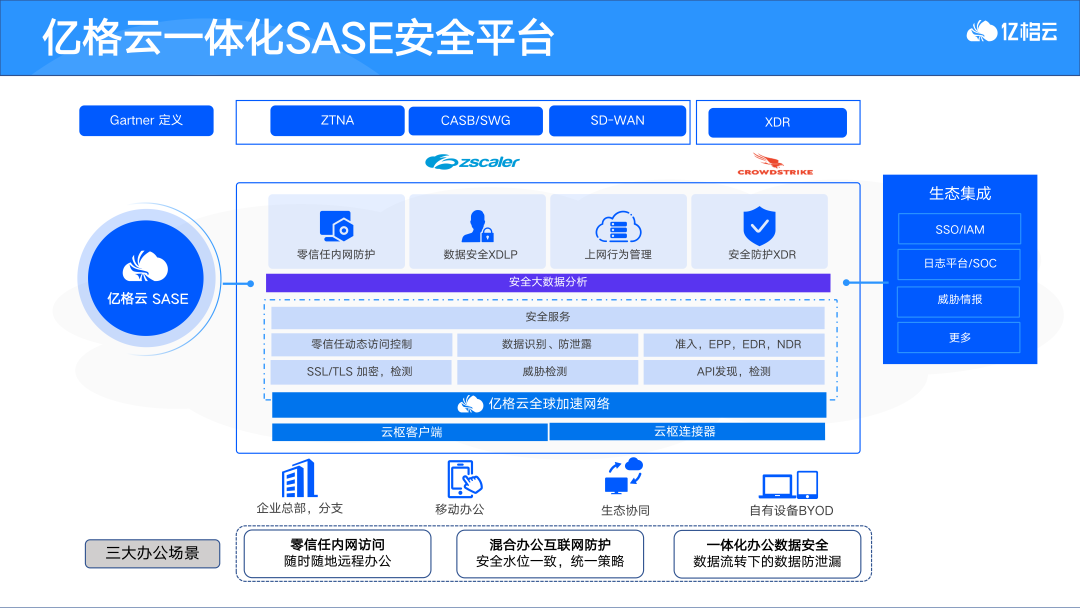The height and width of the screenshot is (608, 1080).
Task: Select the 零信任内网防护 shield icon
Action: [x=336, y=225]
